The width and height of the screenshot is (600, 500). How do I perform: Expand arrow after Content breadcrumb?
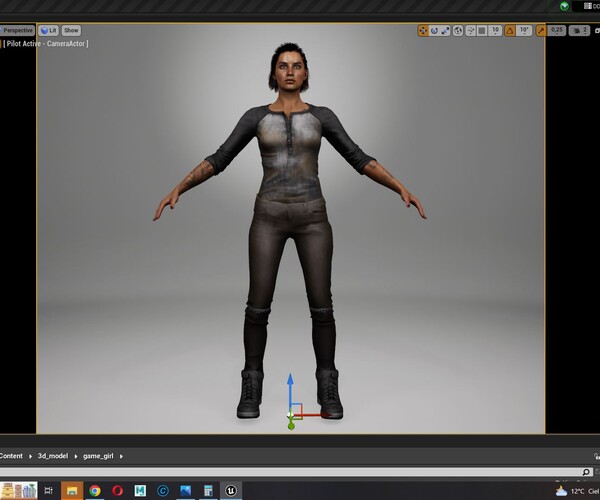(x=30, y=456)
